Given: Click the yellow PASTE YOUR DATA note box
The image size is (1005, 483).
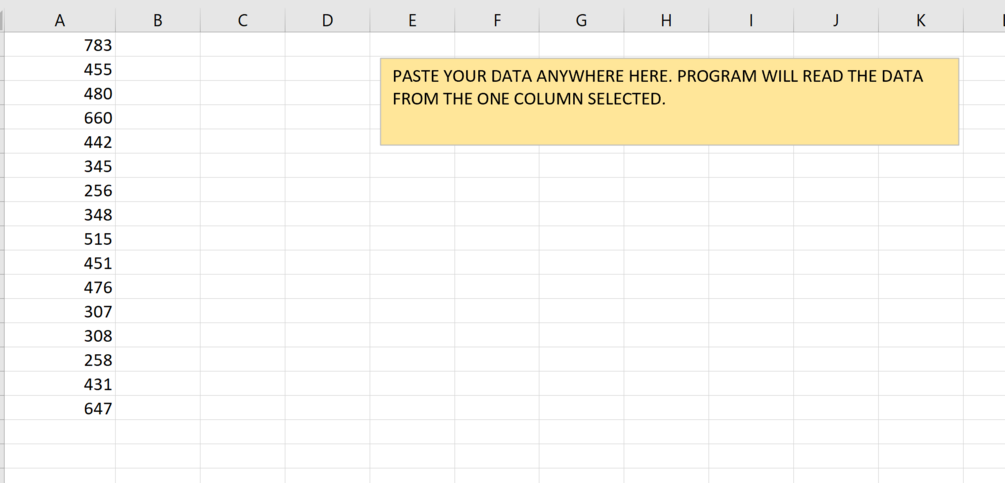Looking at the screenshot, I should pyautogui.click(x=669, y=102).
